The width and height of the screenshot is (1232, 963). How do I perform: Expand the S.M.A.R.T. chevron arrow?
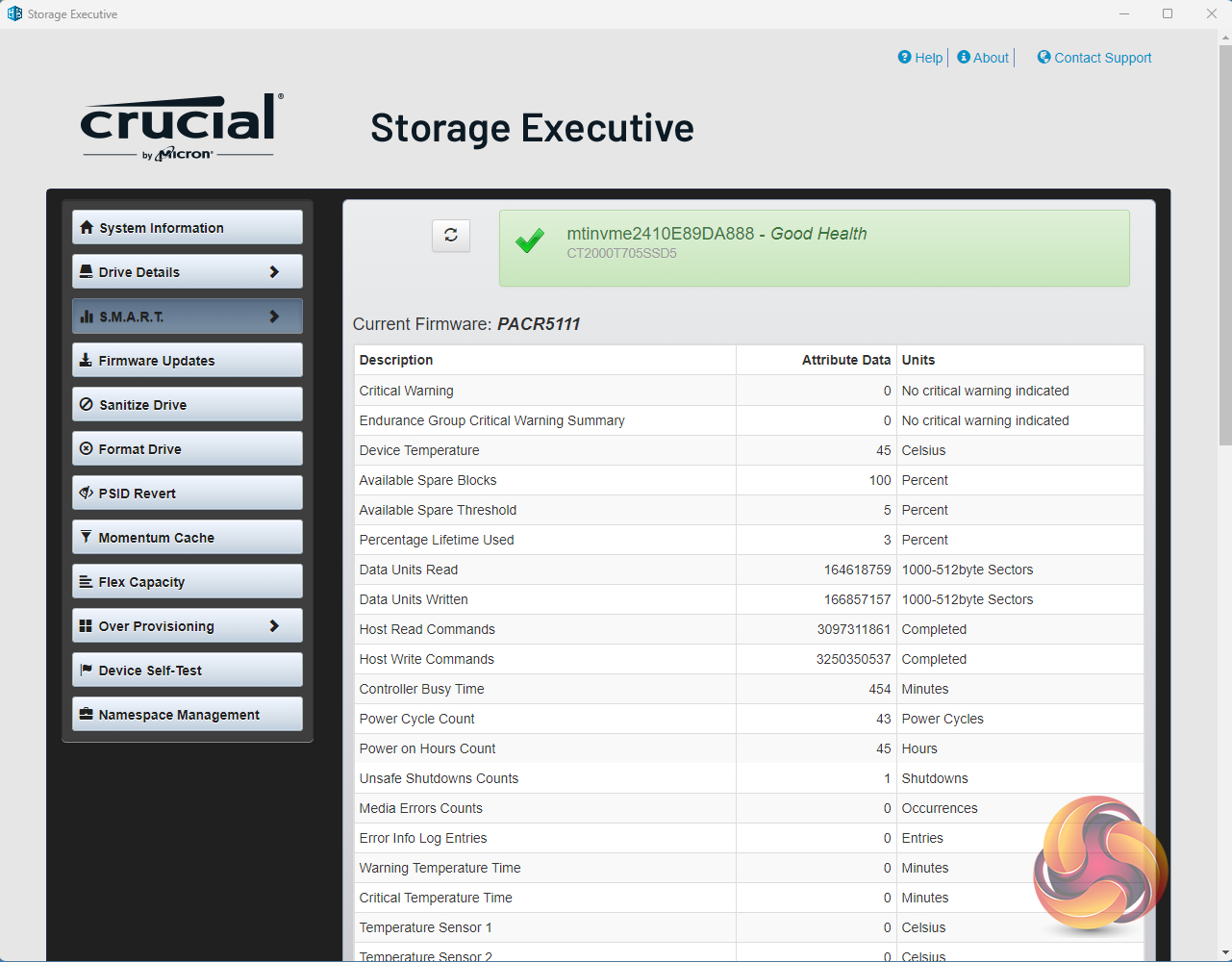274,317
